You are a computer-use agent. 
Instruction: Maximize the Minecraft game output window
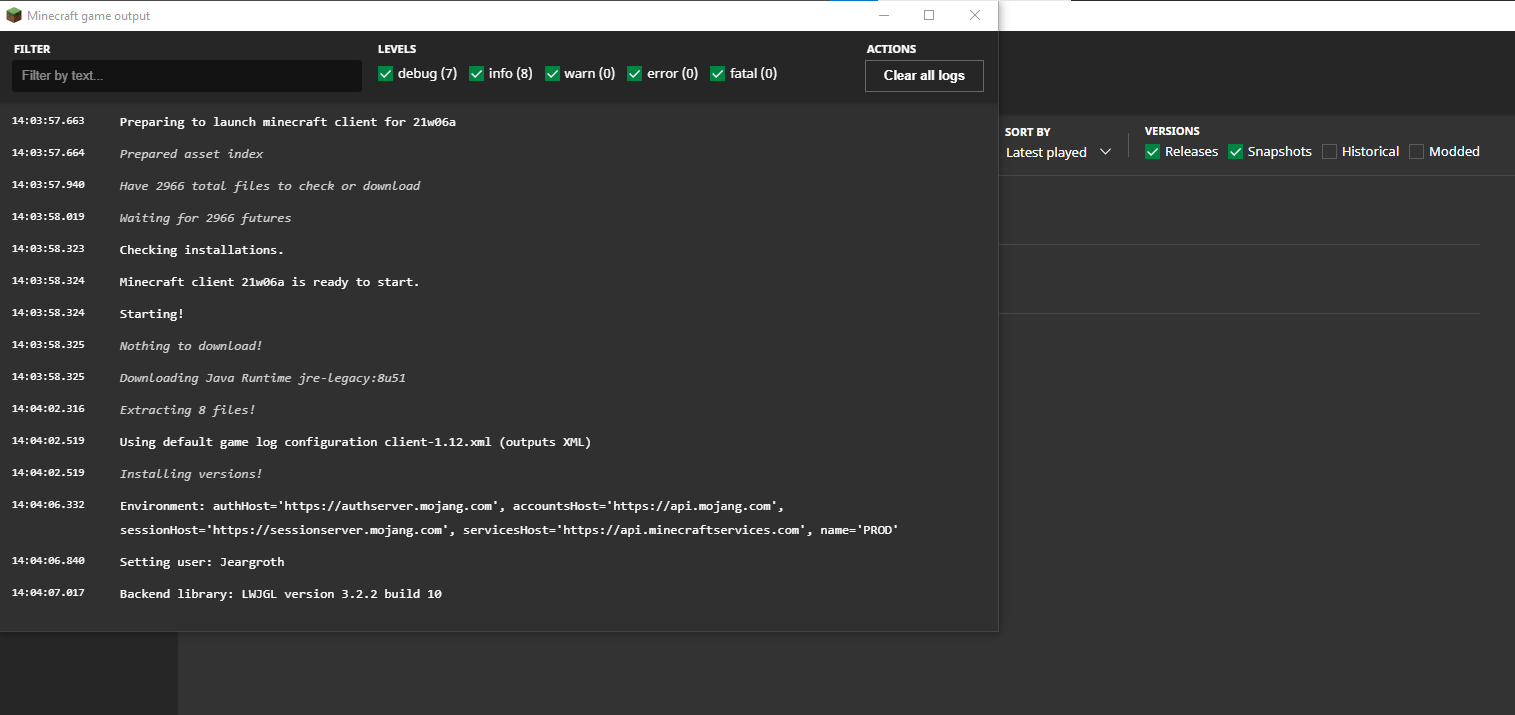[x=929, y=16]
